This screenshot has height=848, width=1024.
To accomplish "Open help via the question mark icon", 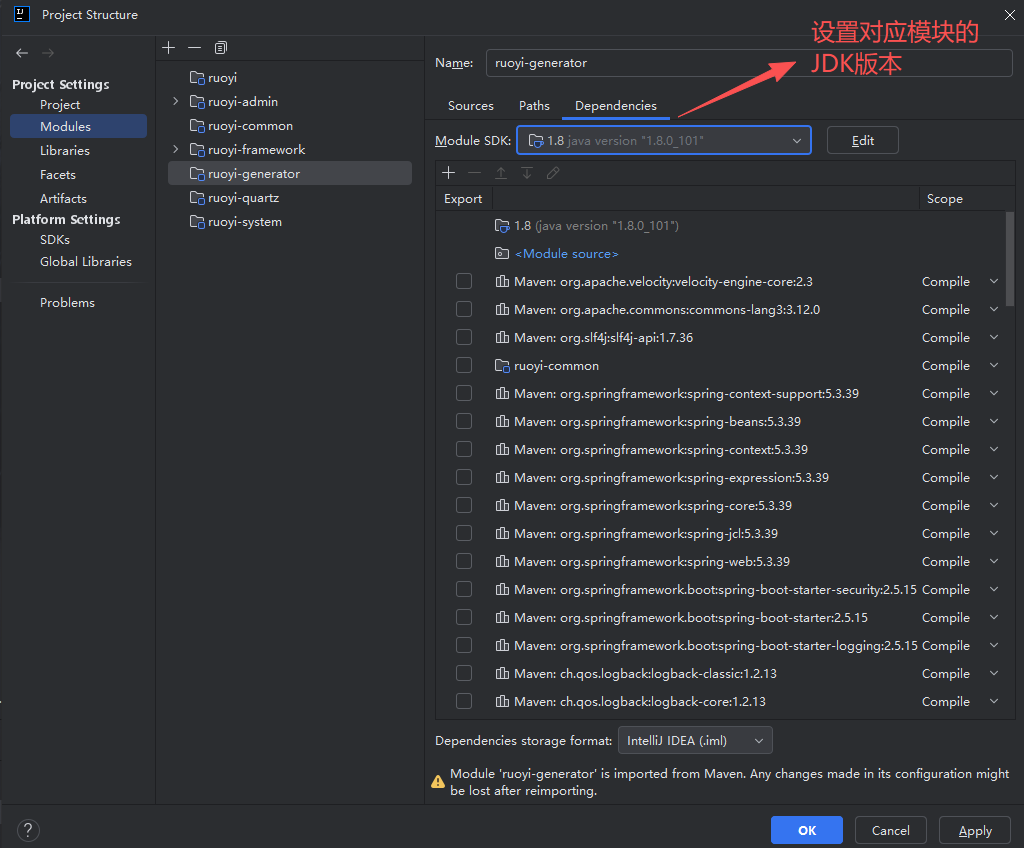I will pyautogui.click(x=28, y=830).
